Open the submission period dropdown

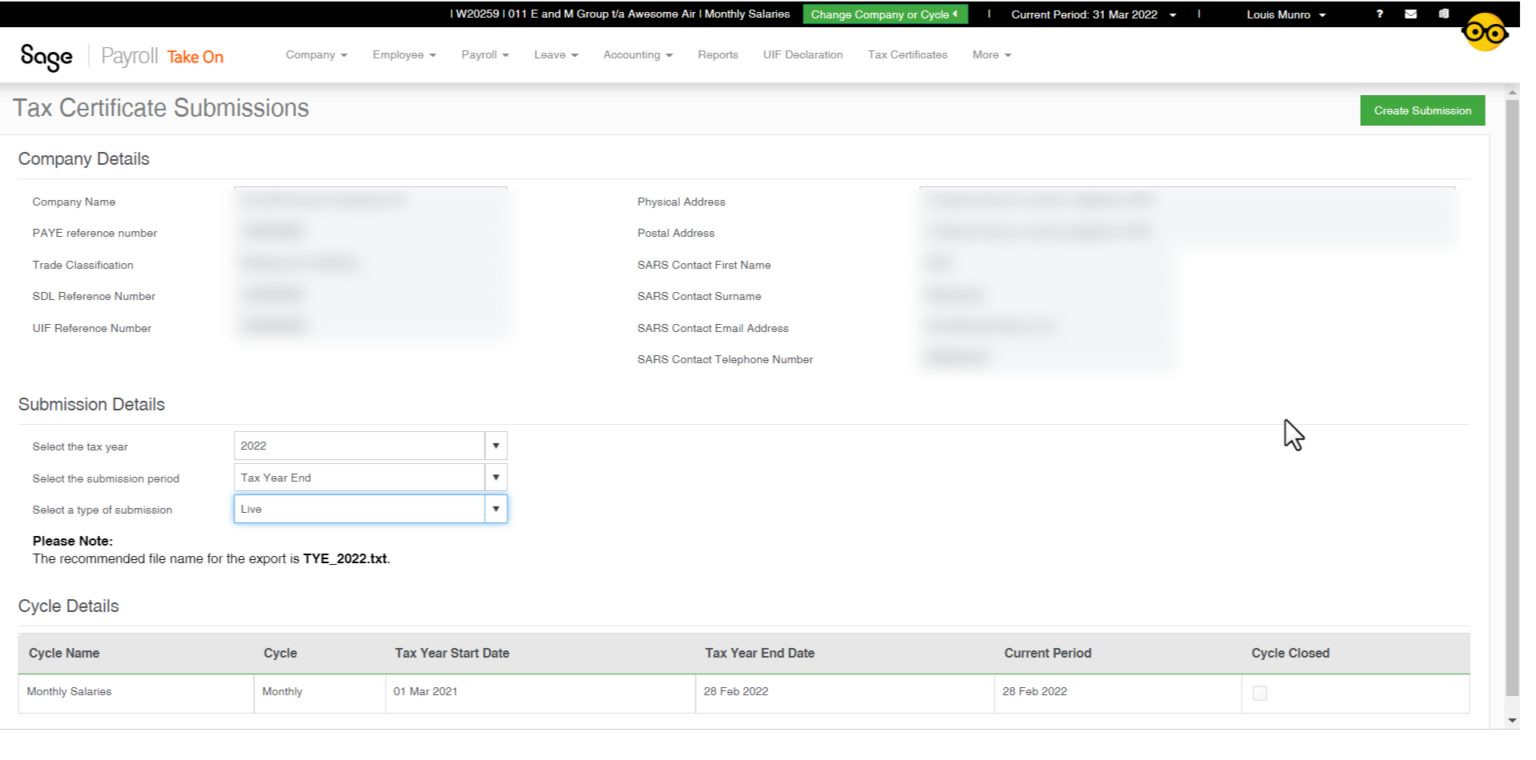[x=496, y=478]
